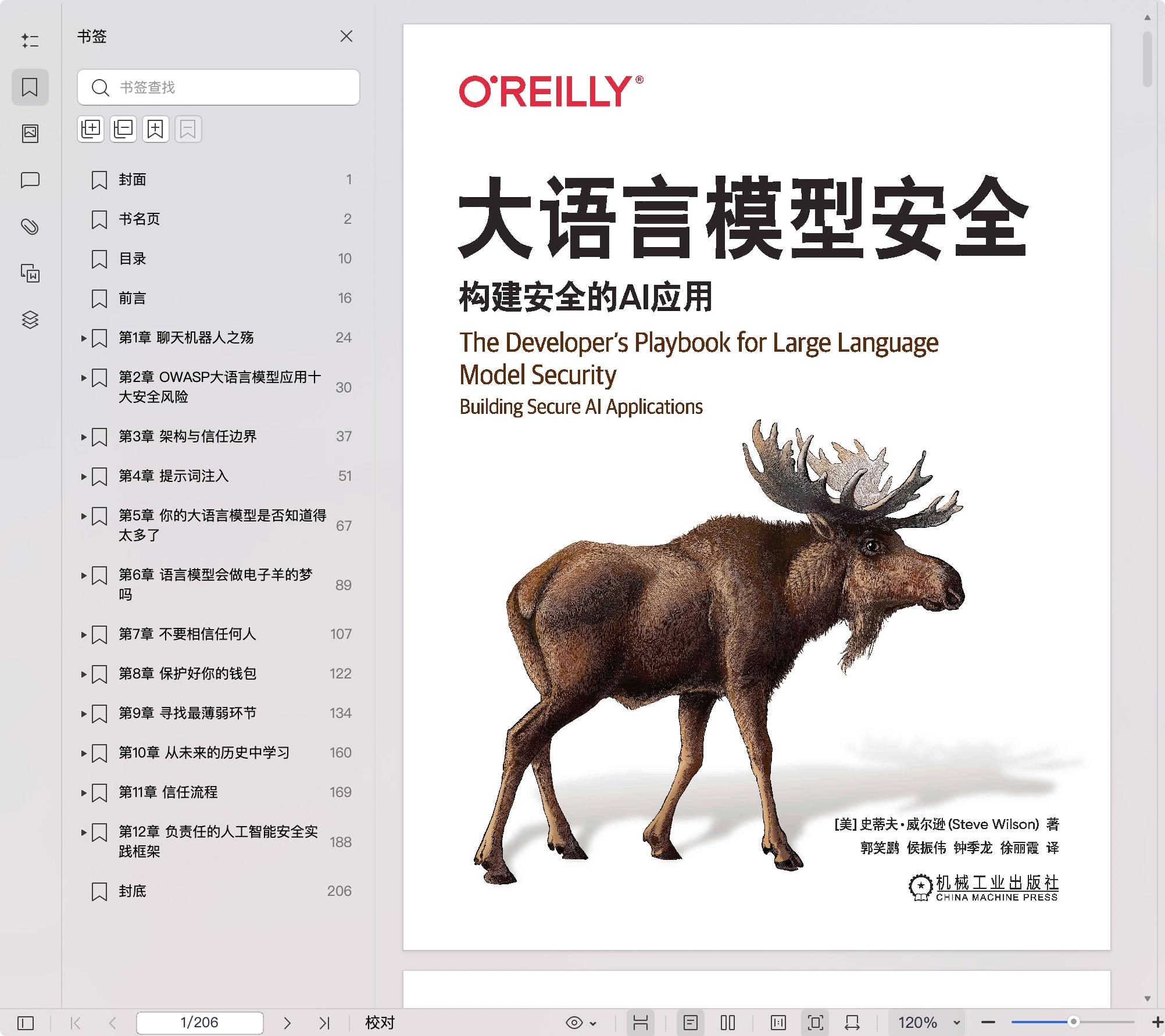Click the zoom slider handle
The width and height of the screenshot is (1165, 1036).
[x=1074, y=1022]
